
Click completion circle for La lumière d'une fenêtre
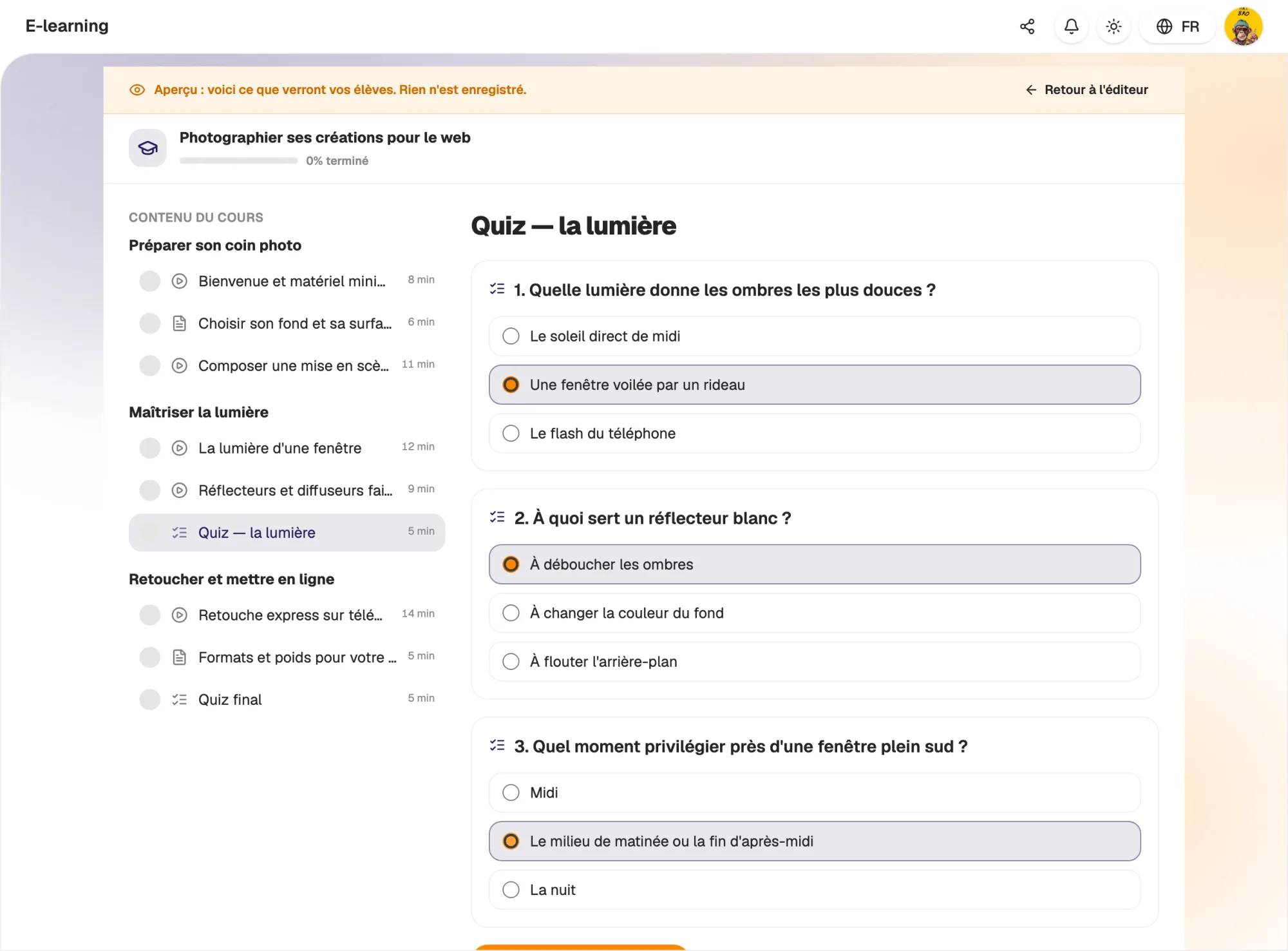pyautogui.click(x=150, y=448)
